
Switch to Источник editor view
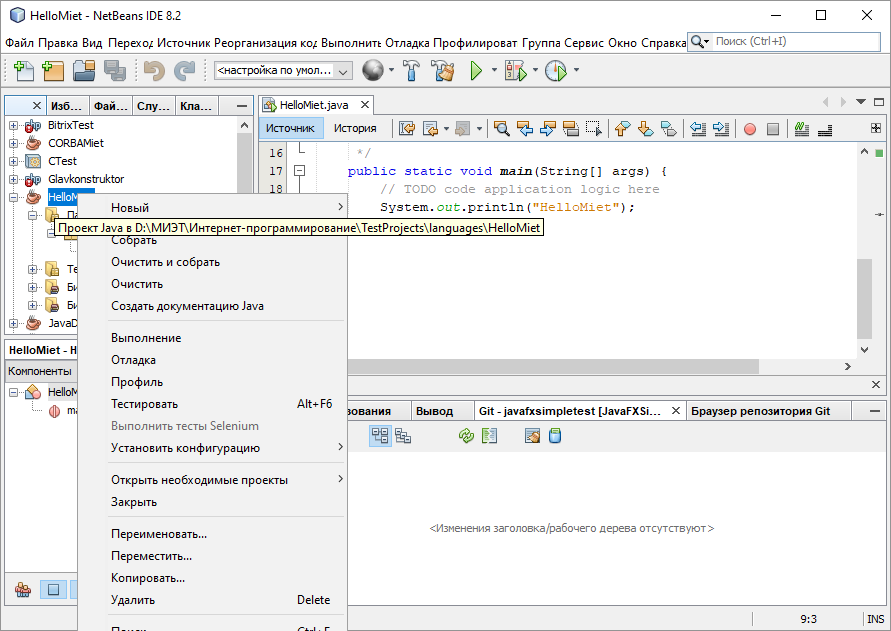point(290,128)
